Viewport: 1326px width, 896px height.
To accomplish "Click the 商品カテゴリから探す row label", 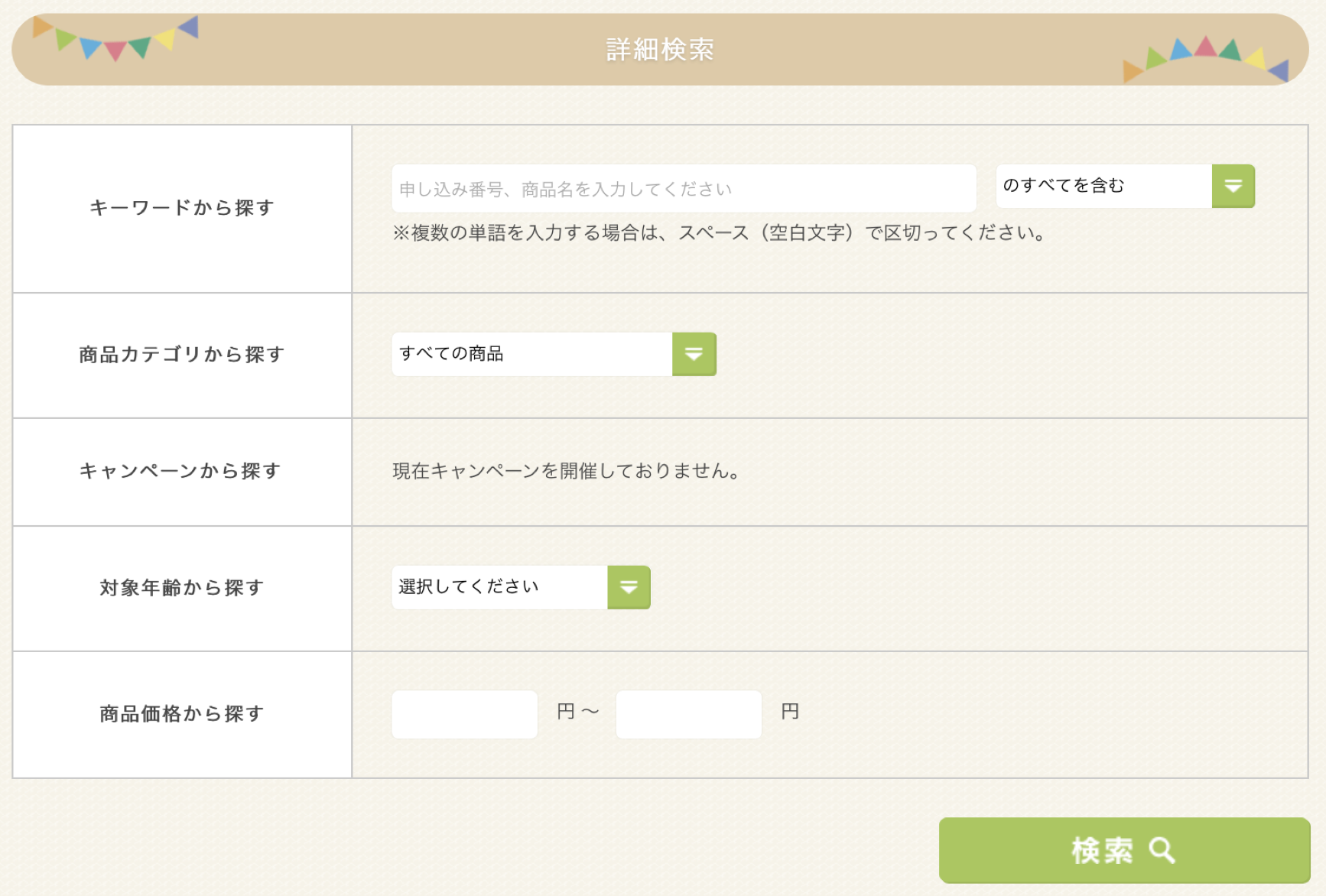I will 182,355.
